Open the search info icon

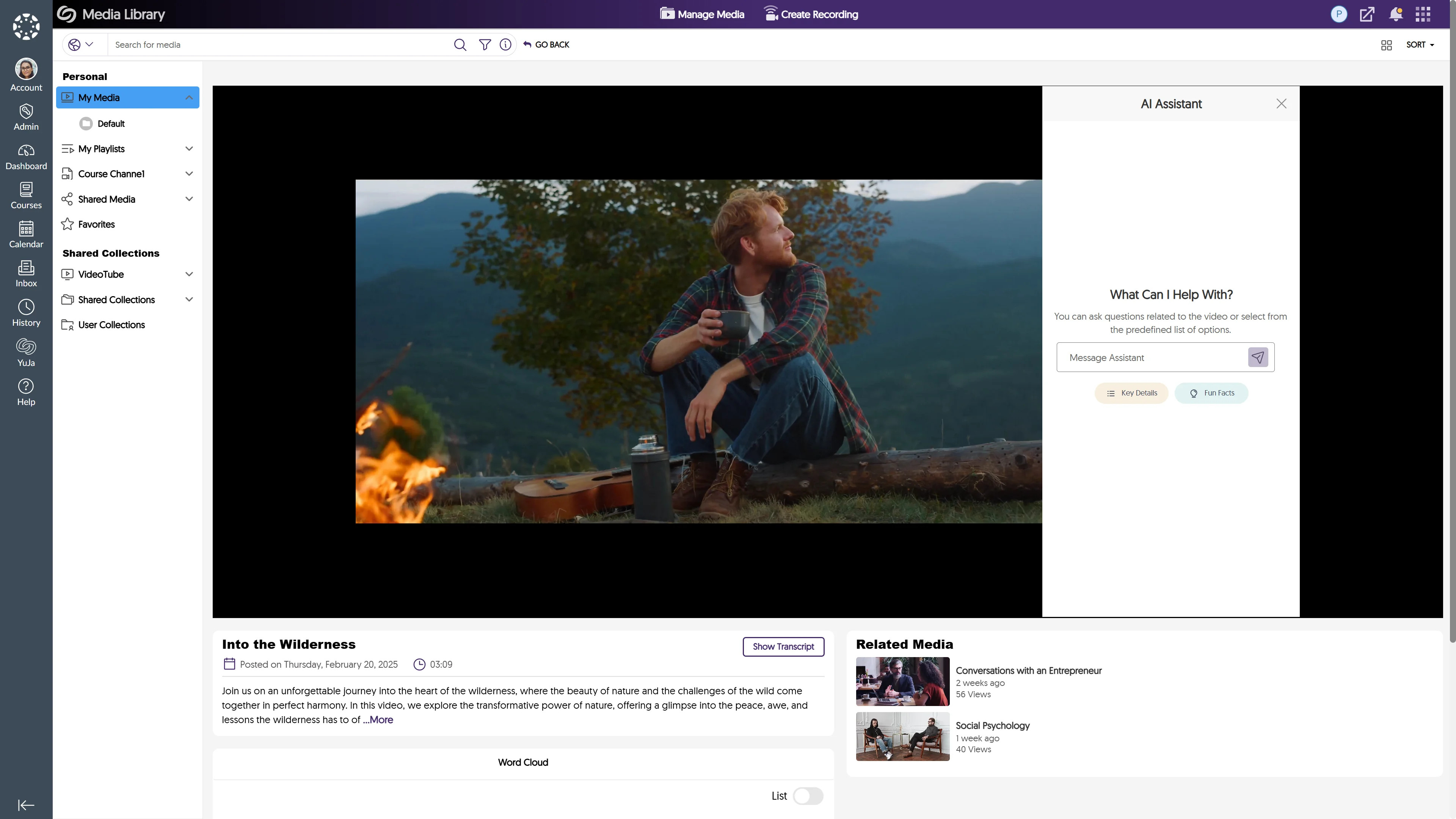(505, 45)
